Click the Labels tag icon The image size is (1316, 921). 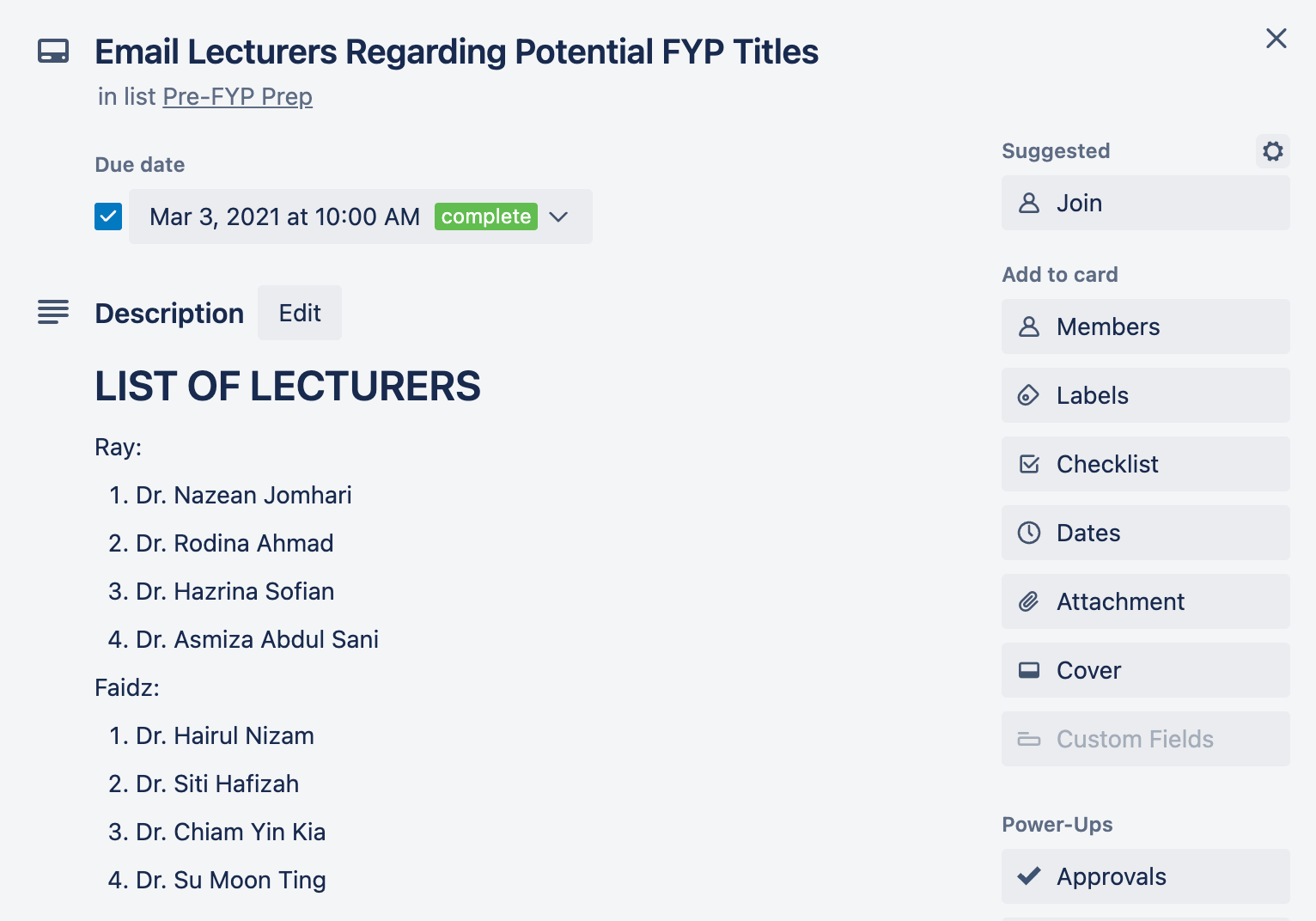[x=1029, y=395]
